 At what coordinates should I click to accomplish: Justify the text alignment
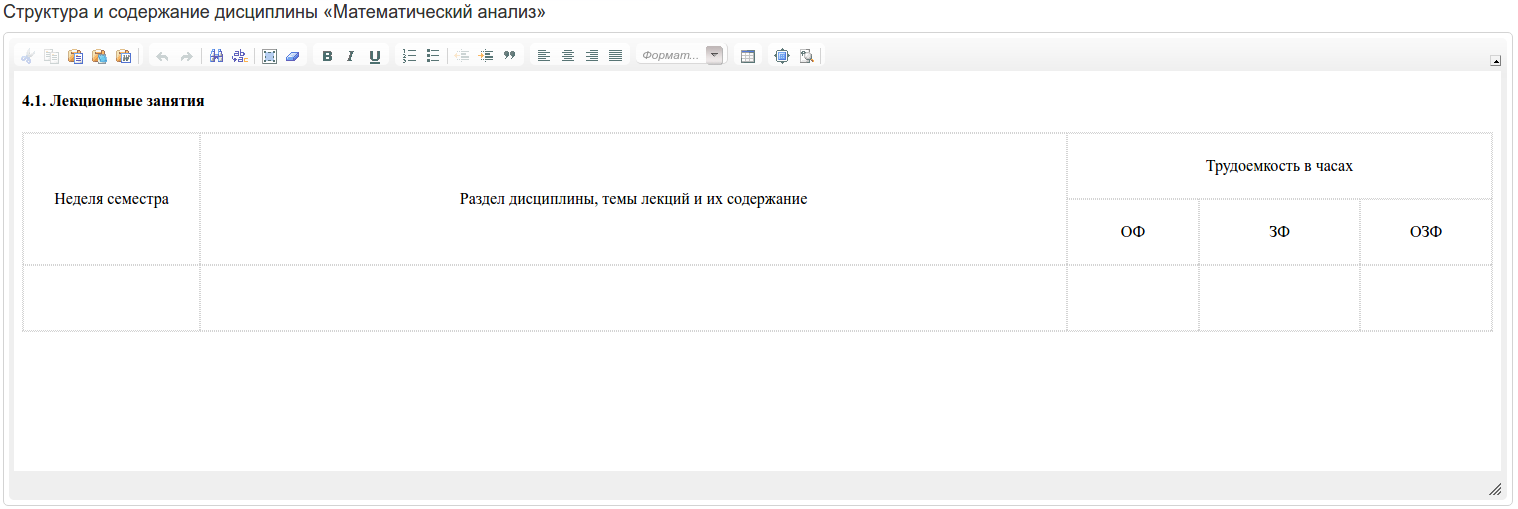[615, 56]
